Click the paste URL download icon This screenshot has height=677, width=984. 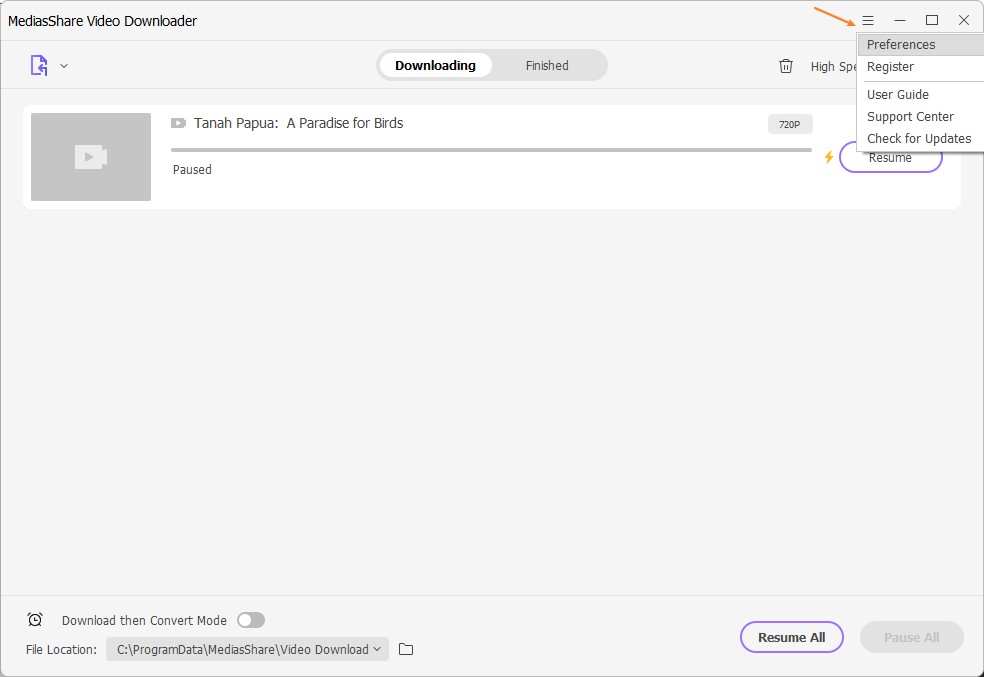point(39,66)
